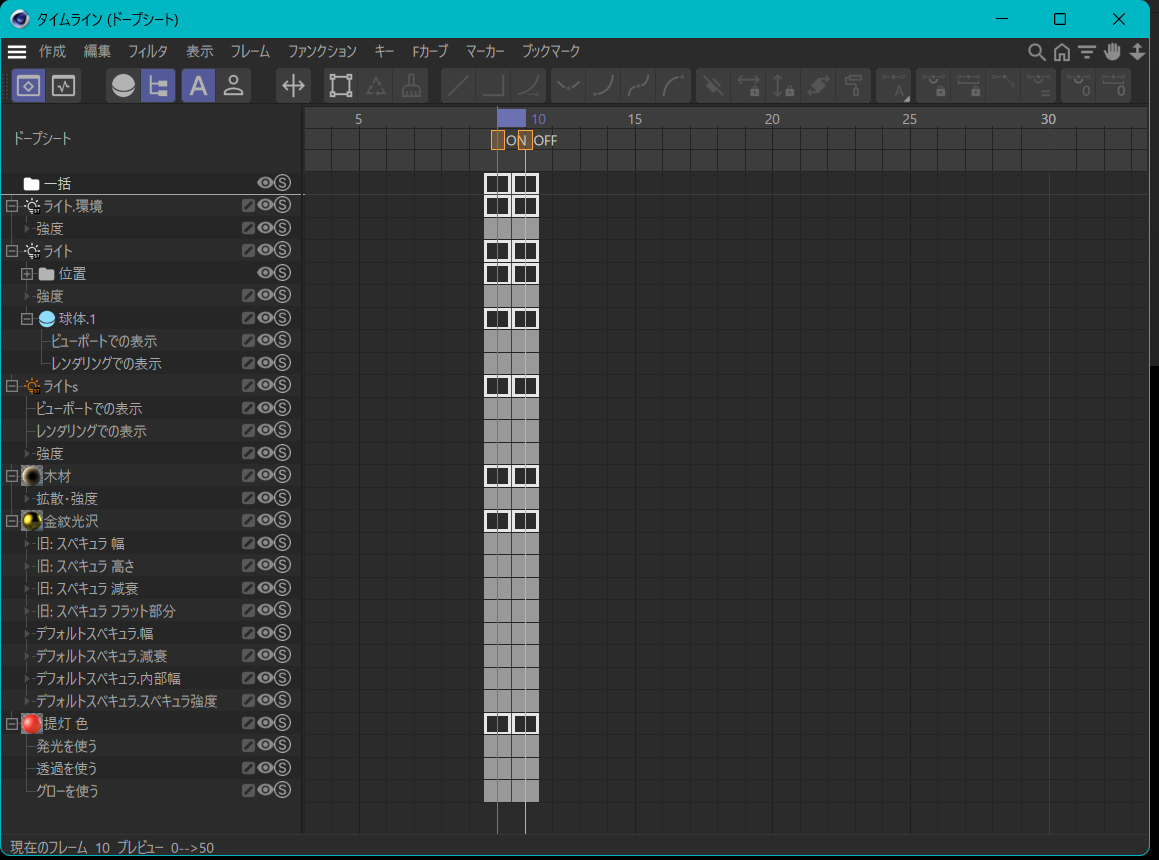Toggle the automatic mode 'A' icon
This screenshot has height=860, width=1159.
[198, 86]
